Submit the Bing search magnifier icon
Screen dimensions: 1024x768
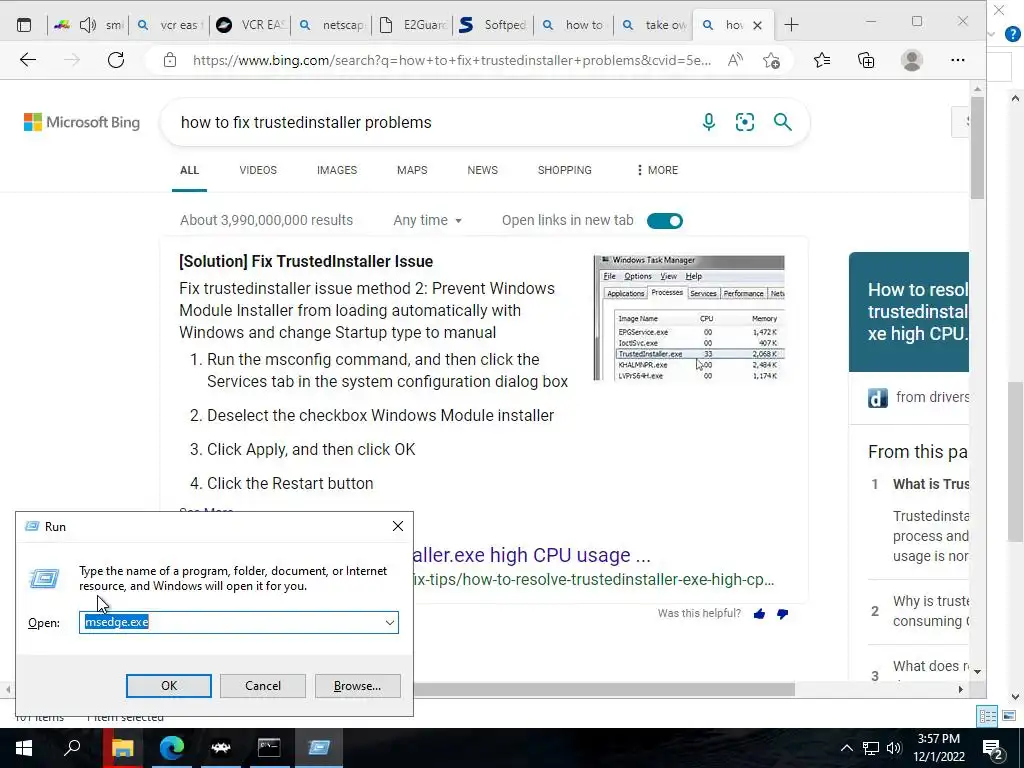(782, 122)
